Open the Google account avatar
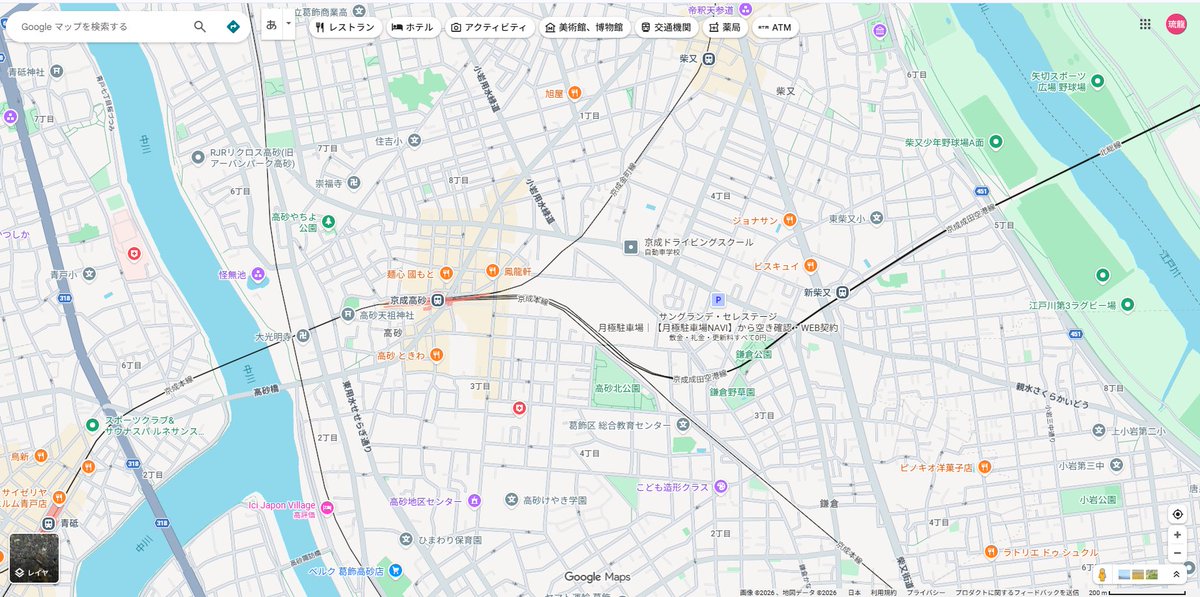The width and height of the screenshot is (1200, 597). point(1176,24)
